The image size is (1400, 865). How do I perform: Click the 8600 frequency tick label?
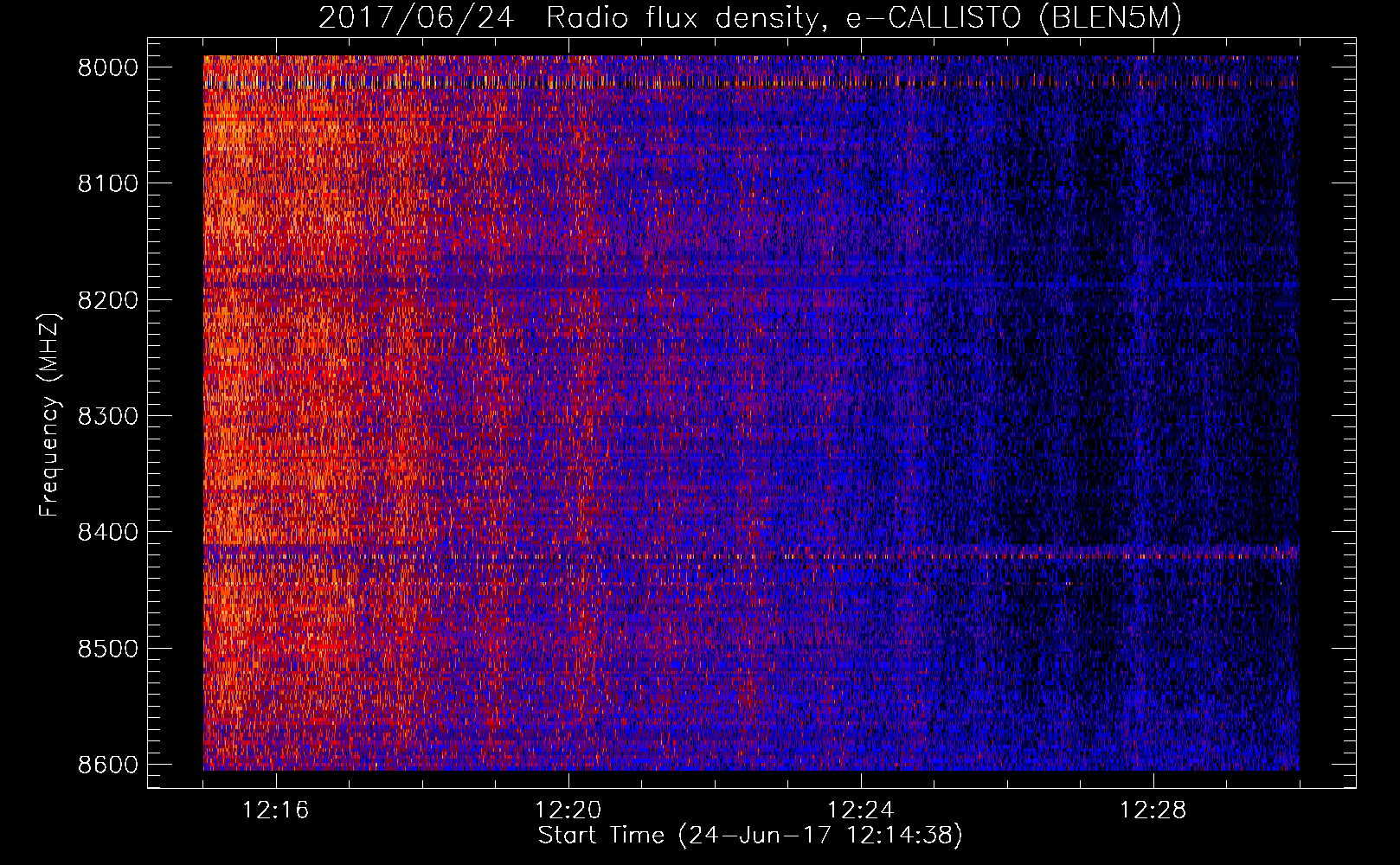pos(108,766)
